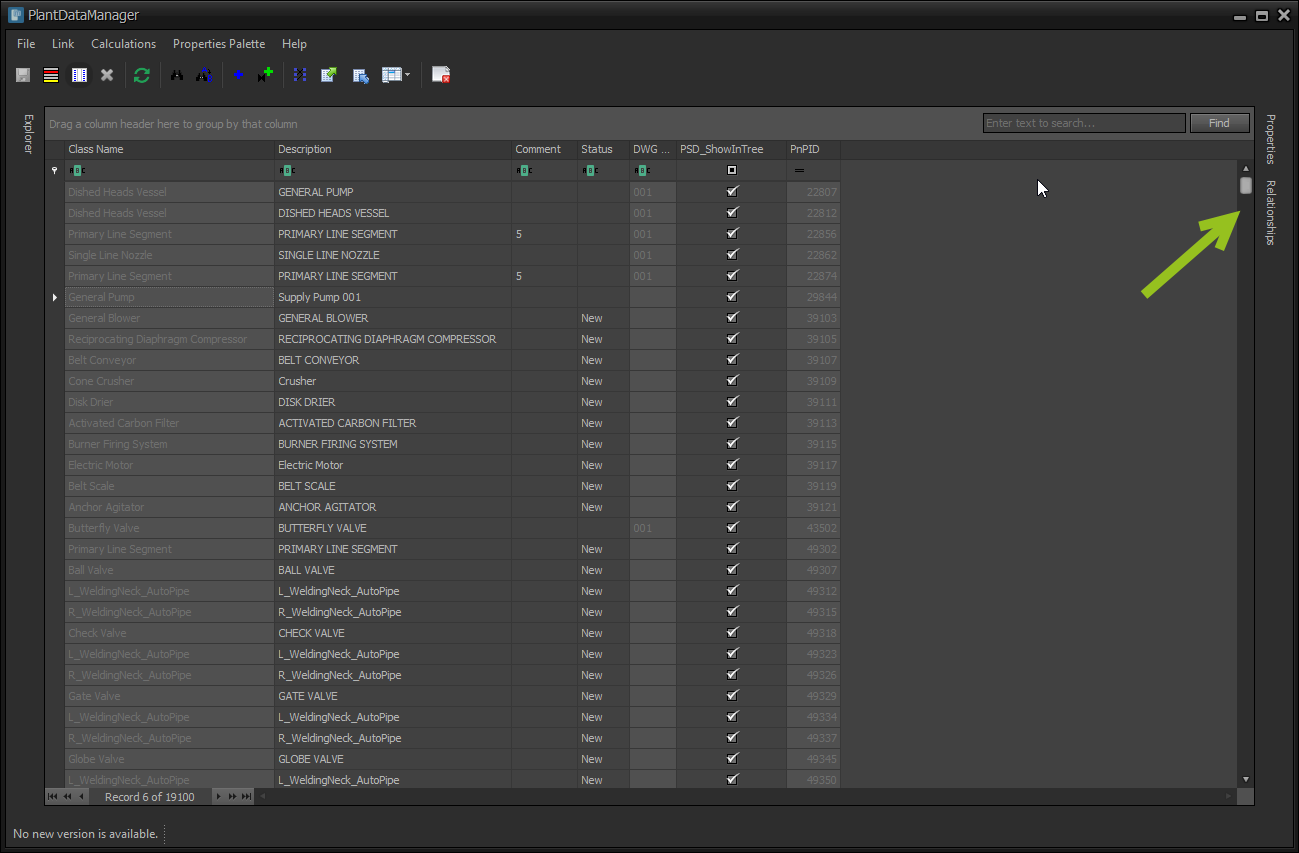Click the vertical scrollbar up arrow
This screenshot has width=1299, height=853.
coord(1246,168)
